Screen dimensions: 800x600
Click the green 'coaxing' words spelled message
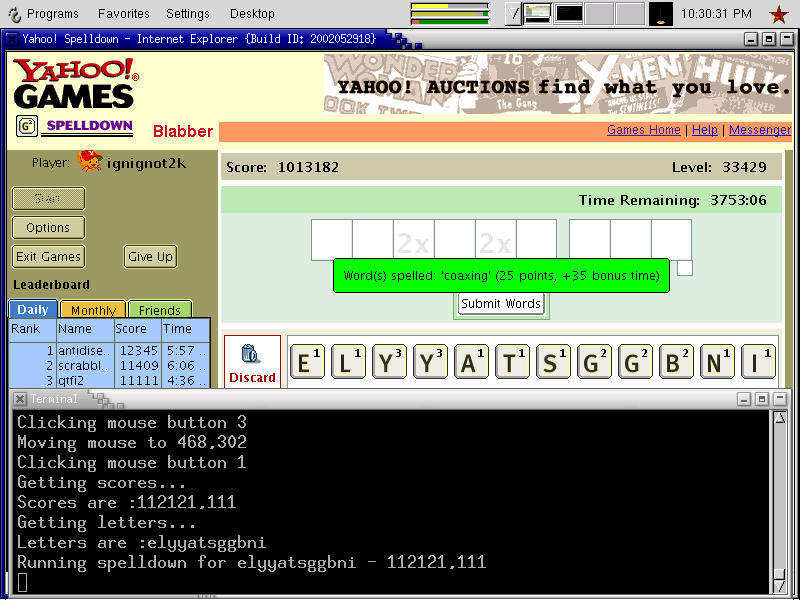pos(501,276)
